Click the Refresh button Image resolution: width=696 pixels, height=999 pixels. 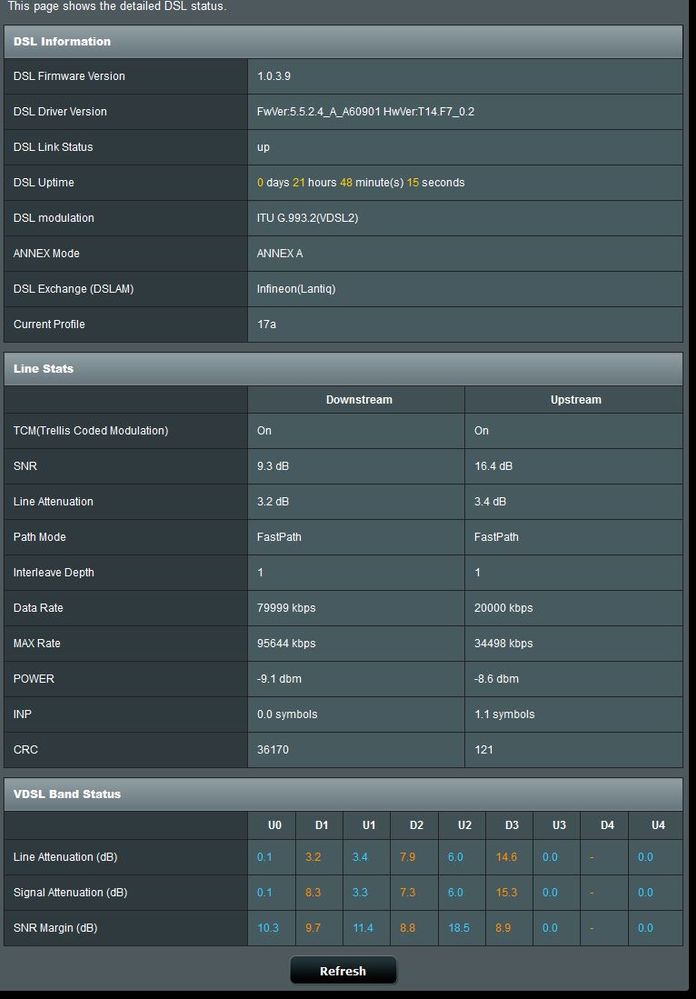[x=343, y=971]
